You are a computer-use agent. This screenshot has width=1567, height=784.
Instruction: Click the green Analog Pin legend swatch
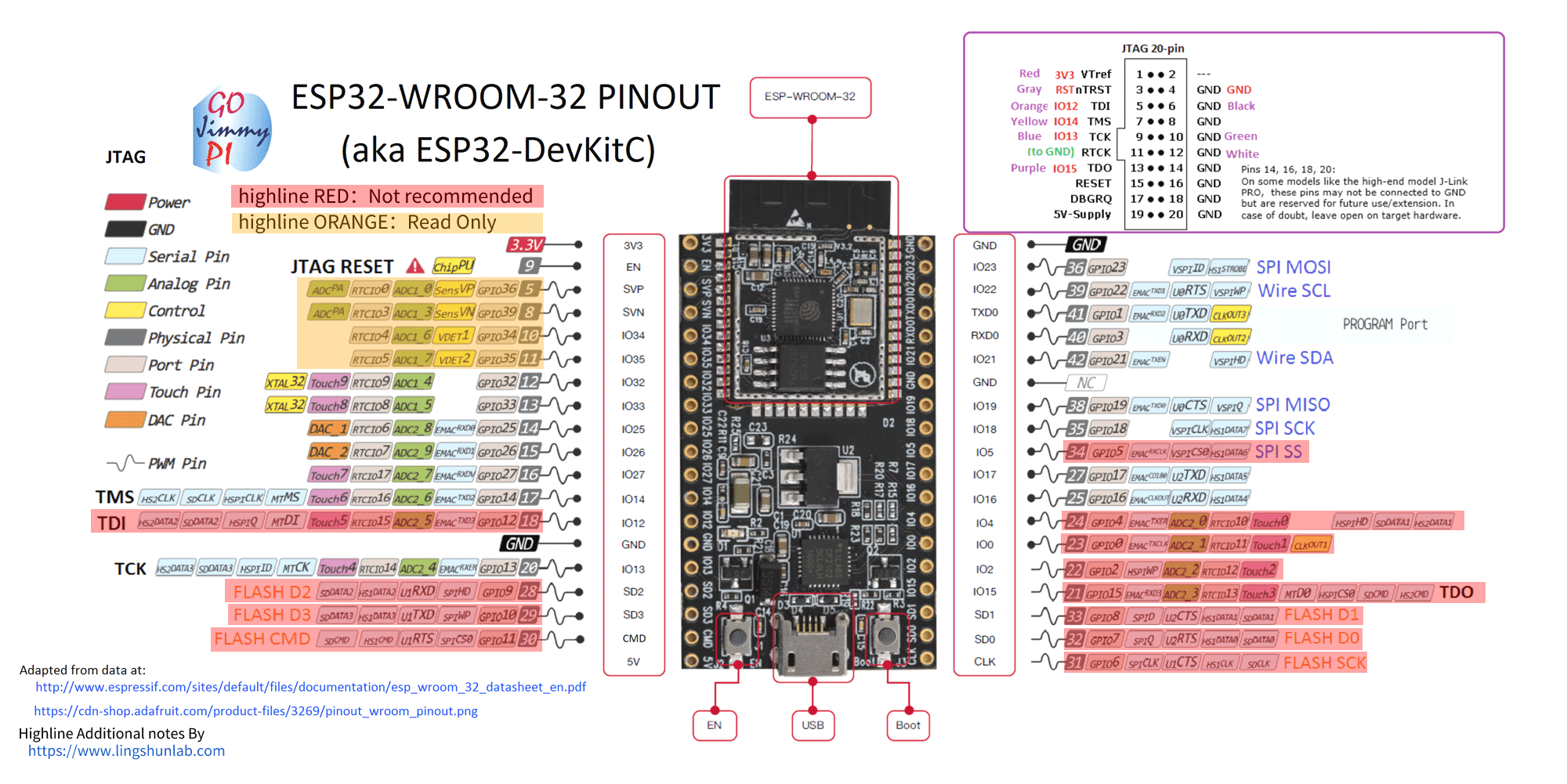click(125, 284)
